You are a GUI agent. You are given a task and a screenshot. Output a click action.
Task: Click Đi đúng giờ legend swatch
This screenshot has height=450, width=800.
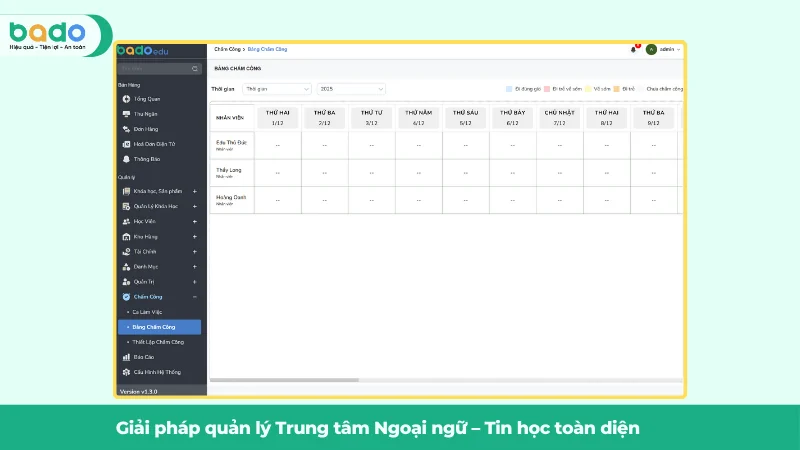click(x=509, y=89)
